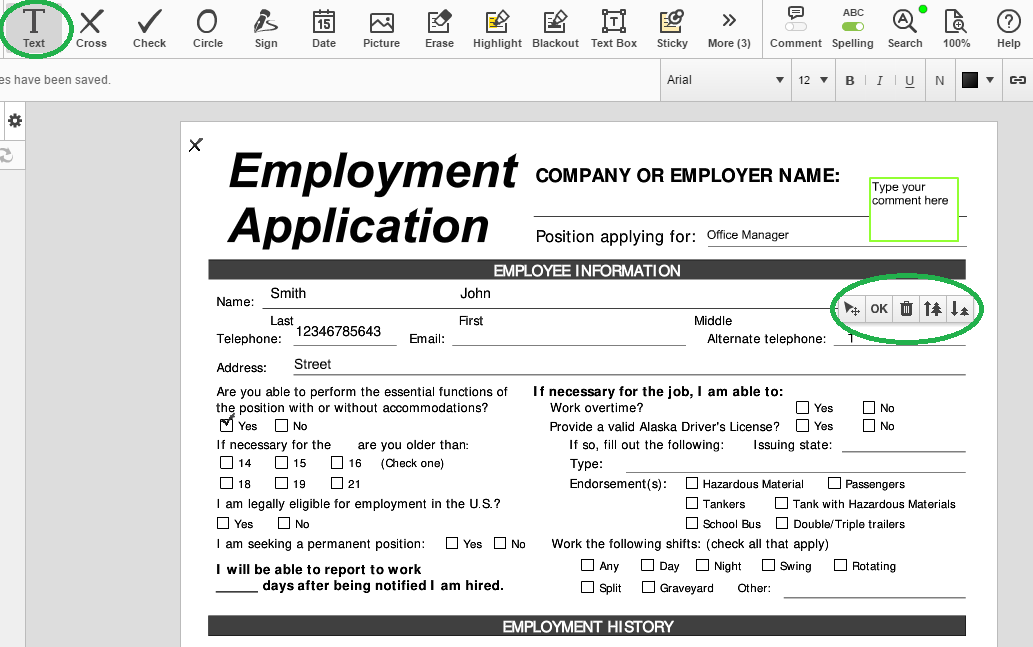Click the Issuing state field
The image size is (1033, 647).
pos(903,445)
